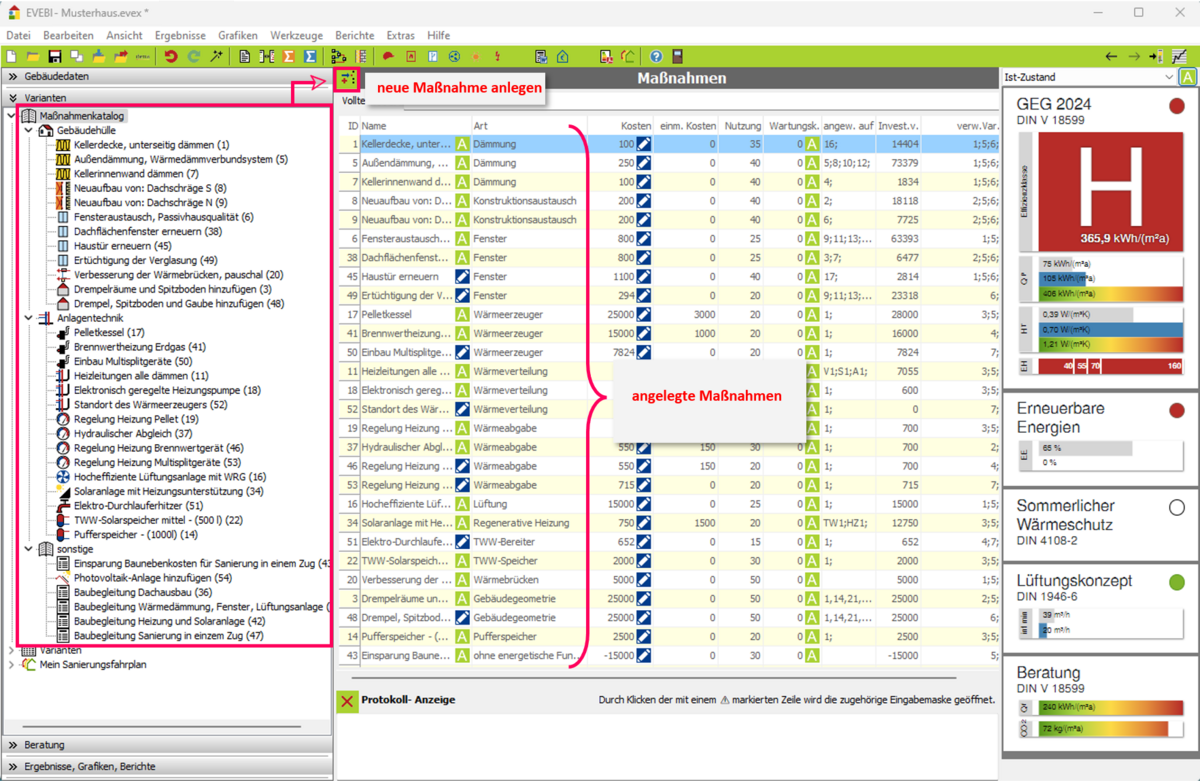Toggle the green A button beside Ist-Zustand
1200x781 pixels.
coord(1188,77)
